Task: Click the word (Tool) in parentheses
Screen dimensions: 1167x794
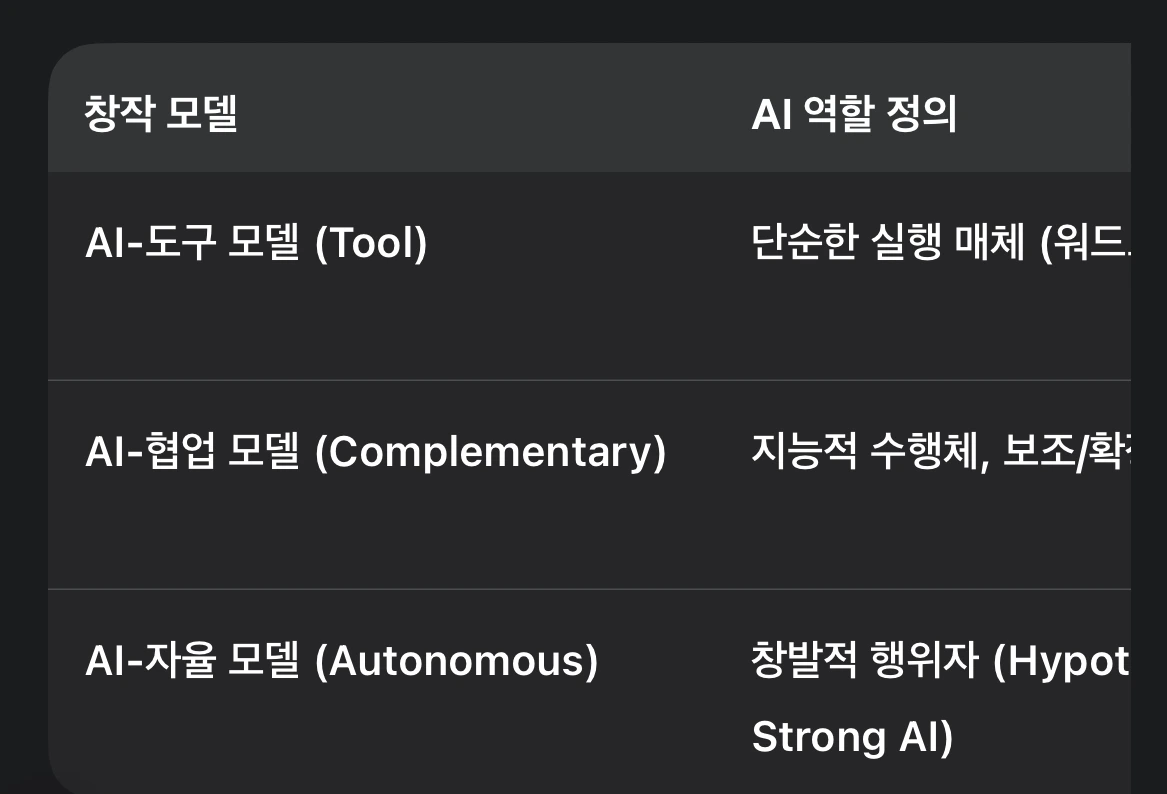Action: click(371, 243)
